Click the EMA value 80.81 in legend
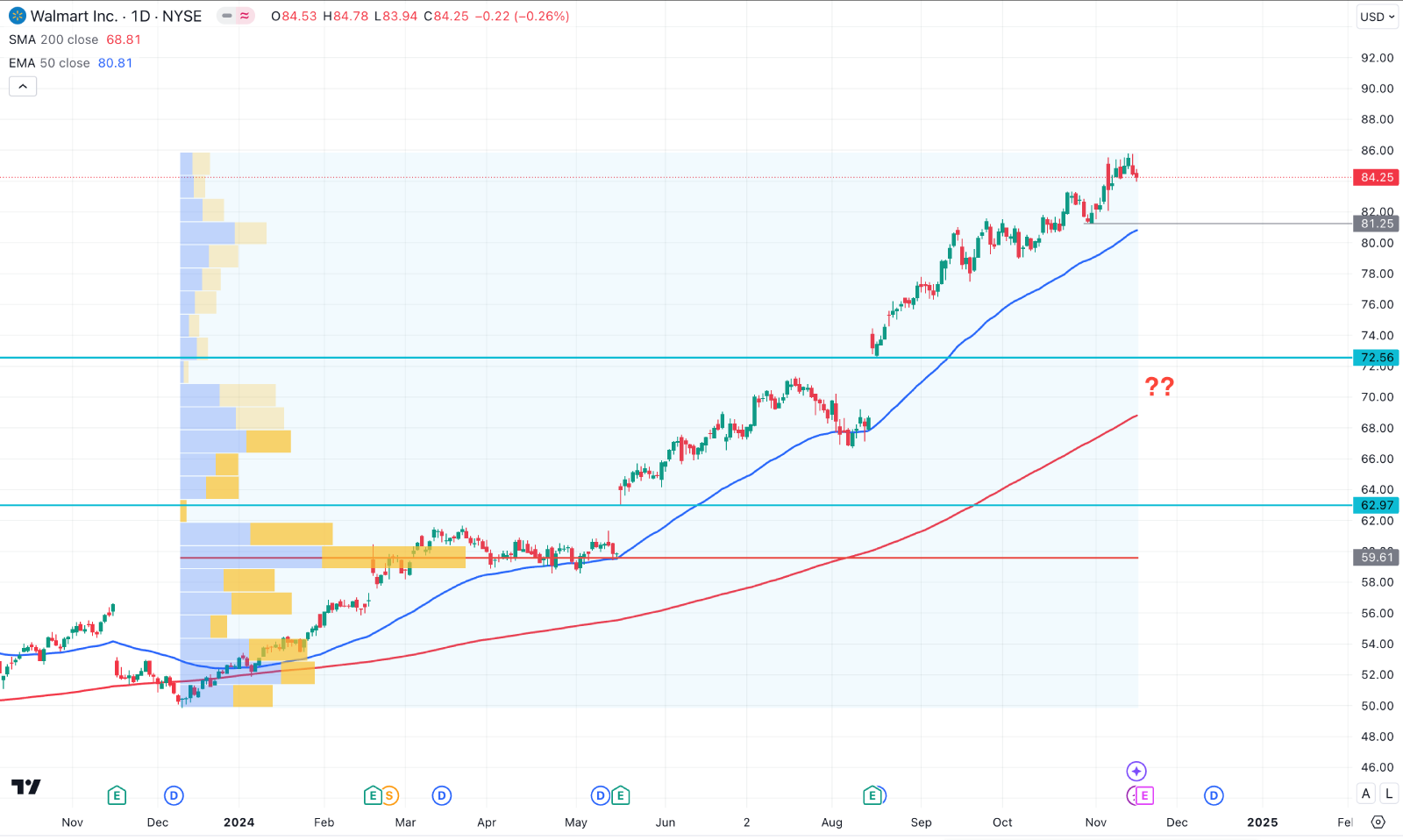The image size is (1403, 840). [x=115, y=63]
